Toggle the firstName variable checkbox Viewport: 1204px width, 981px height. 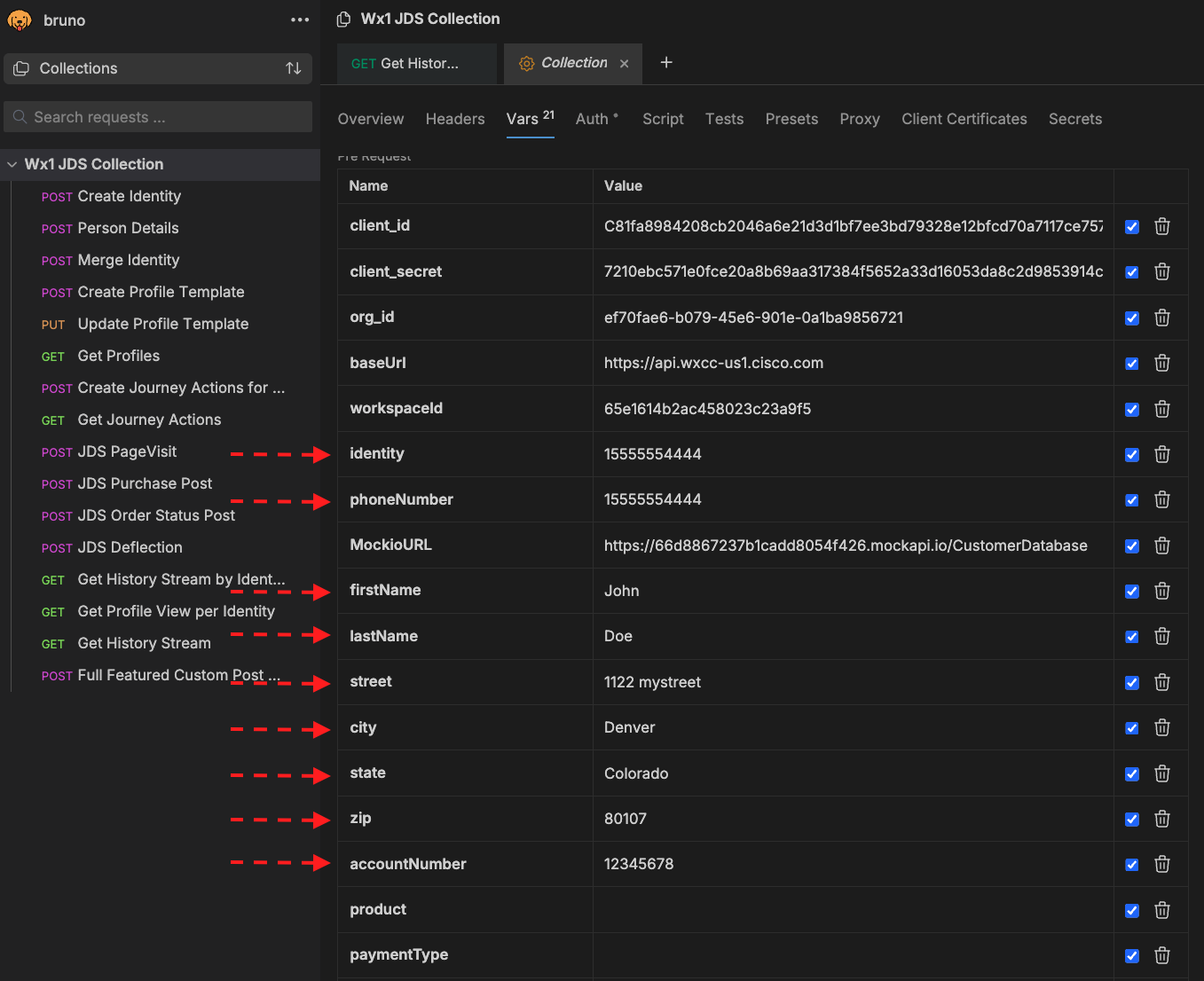(x=1132, y=592)
